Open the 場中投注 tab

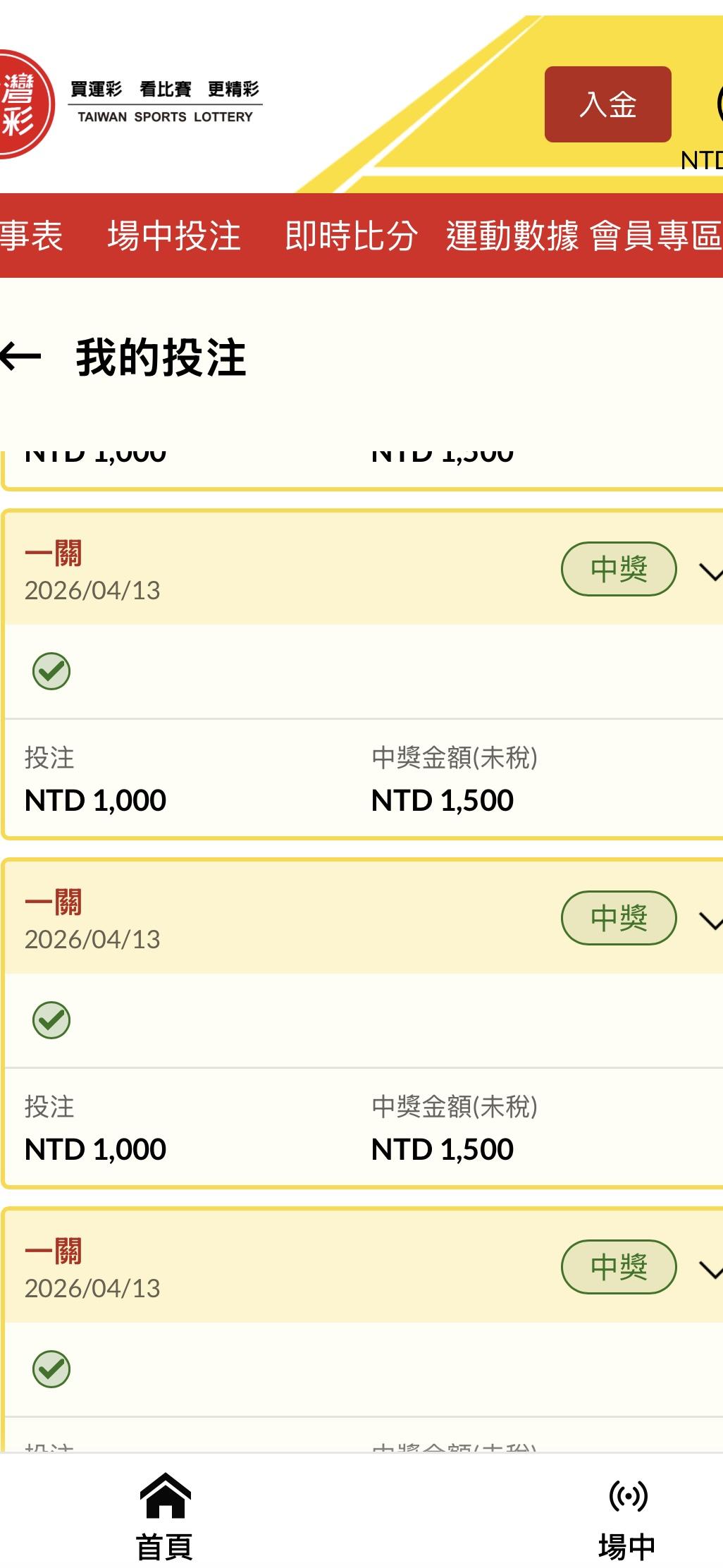point(173,235)
